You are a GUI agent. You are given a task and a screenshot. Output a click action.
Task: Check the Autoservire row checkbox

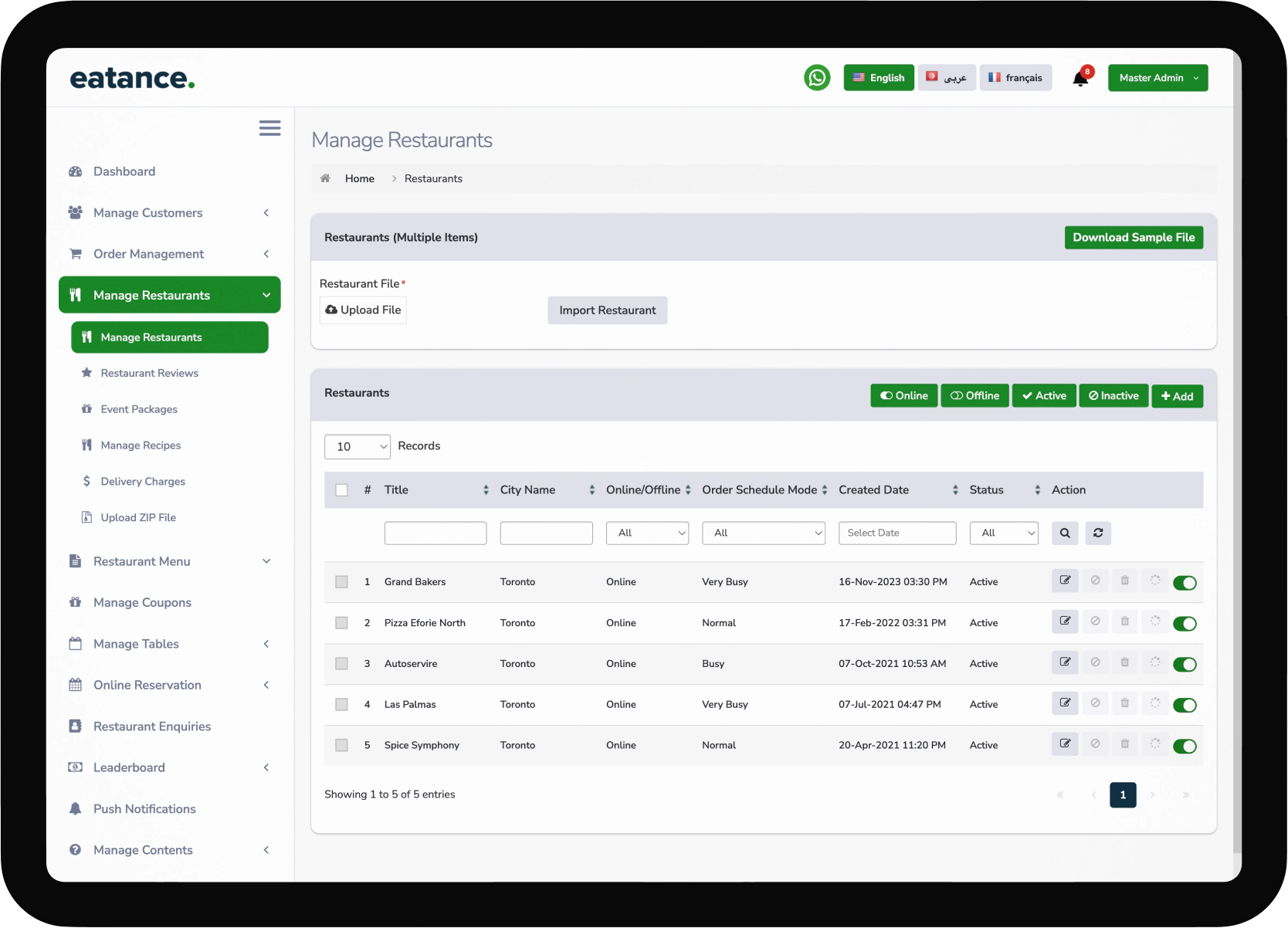tap(341, 664)
